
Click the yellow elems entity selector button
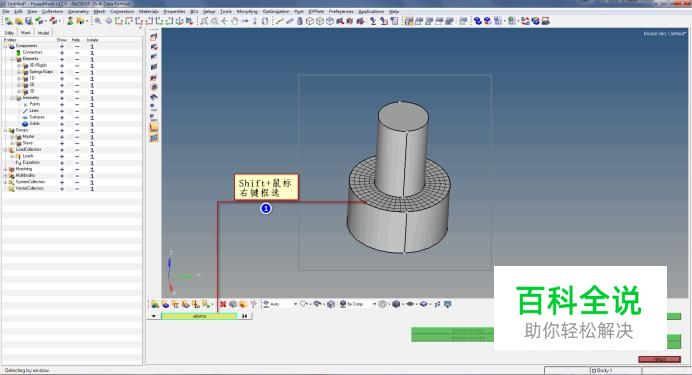click(x=199, y=316)
